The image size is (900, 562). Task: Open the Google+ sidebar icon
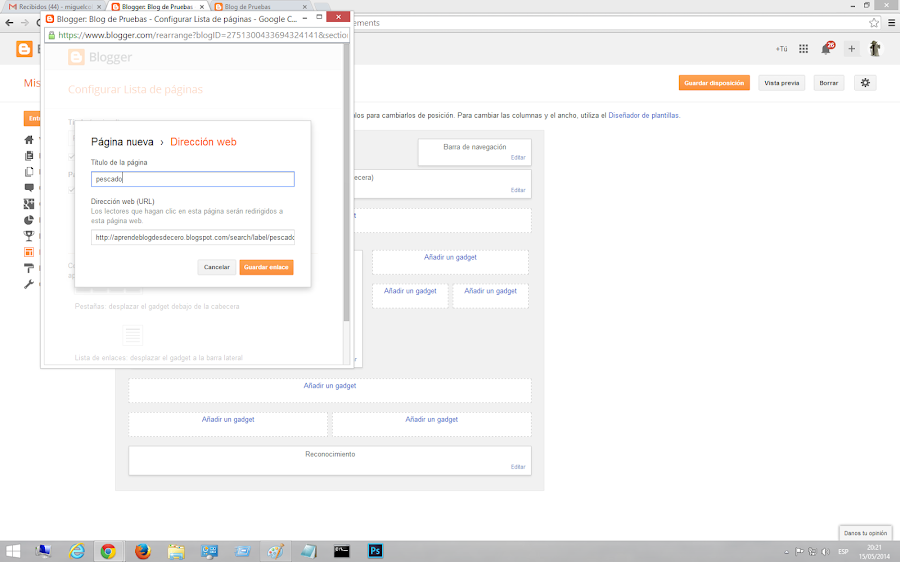(29, 203)
